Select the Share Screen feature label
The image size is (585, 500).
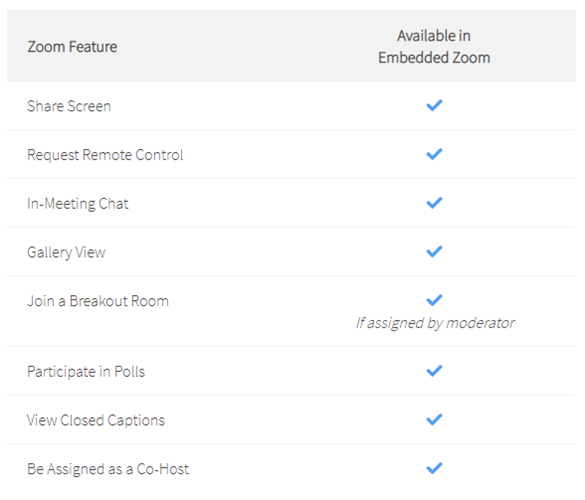[x=69, y=106]
